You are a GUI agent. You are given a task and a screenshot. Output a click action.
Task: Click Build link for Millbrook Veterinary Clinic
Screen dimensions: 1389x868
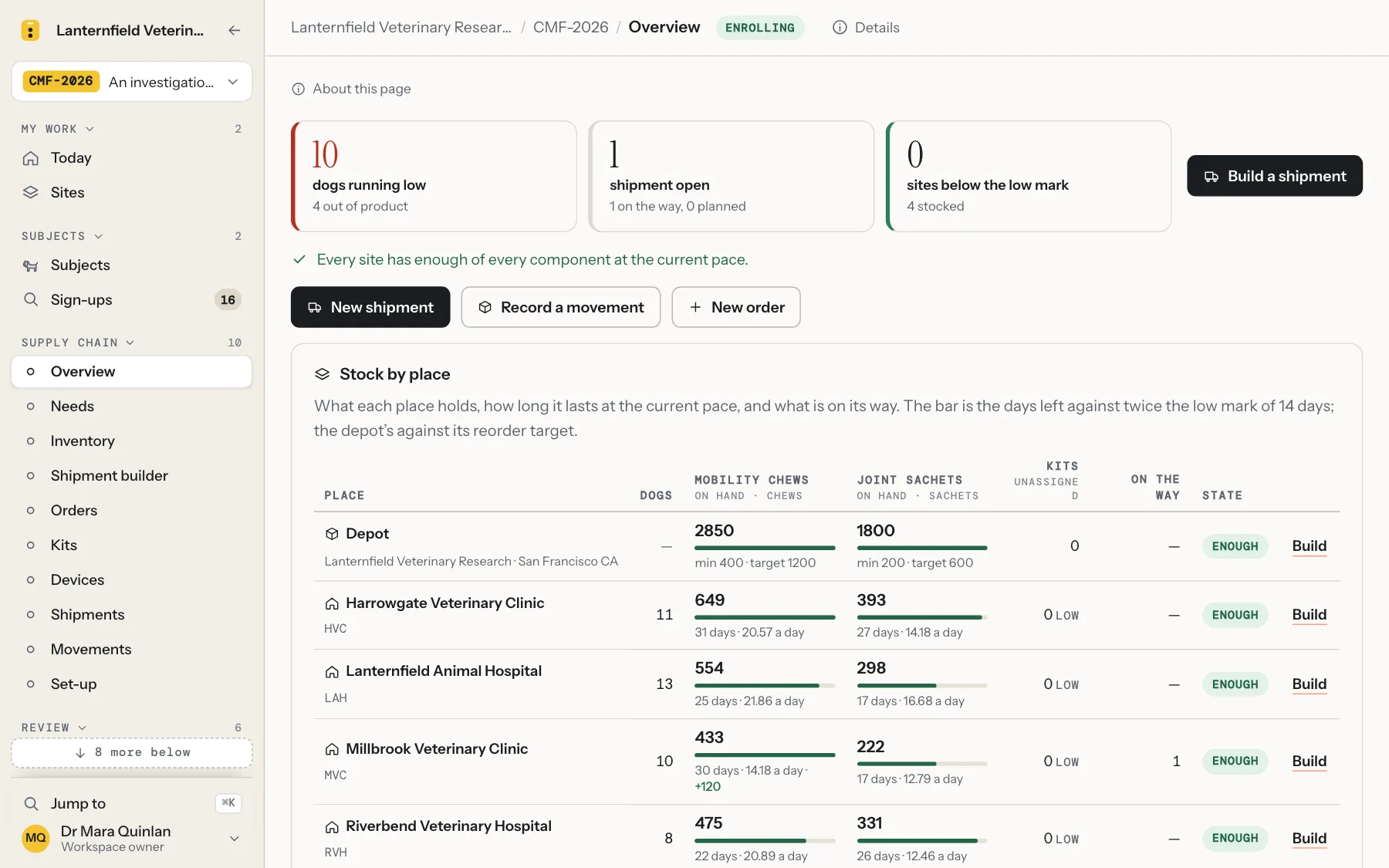pyautogui.click(x=1310, y=762)
